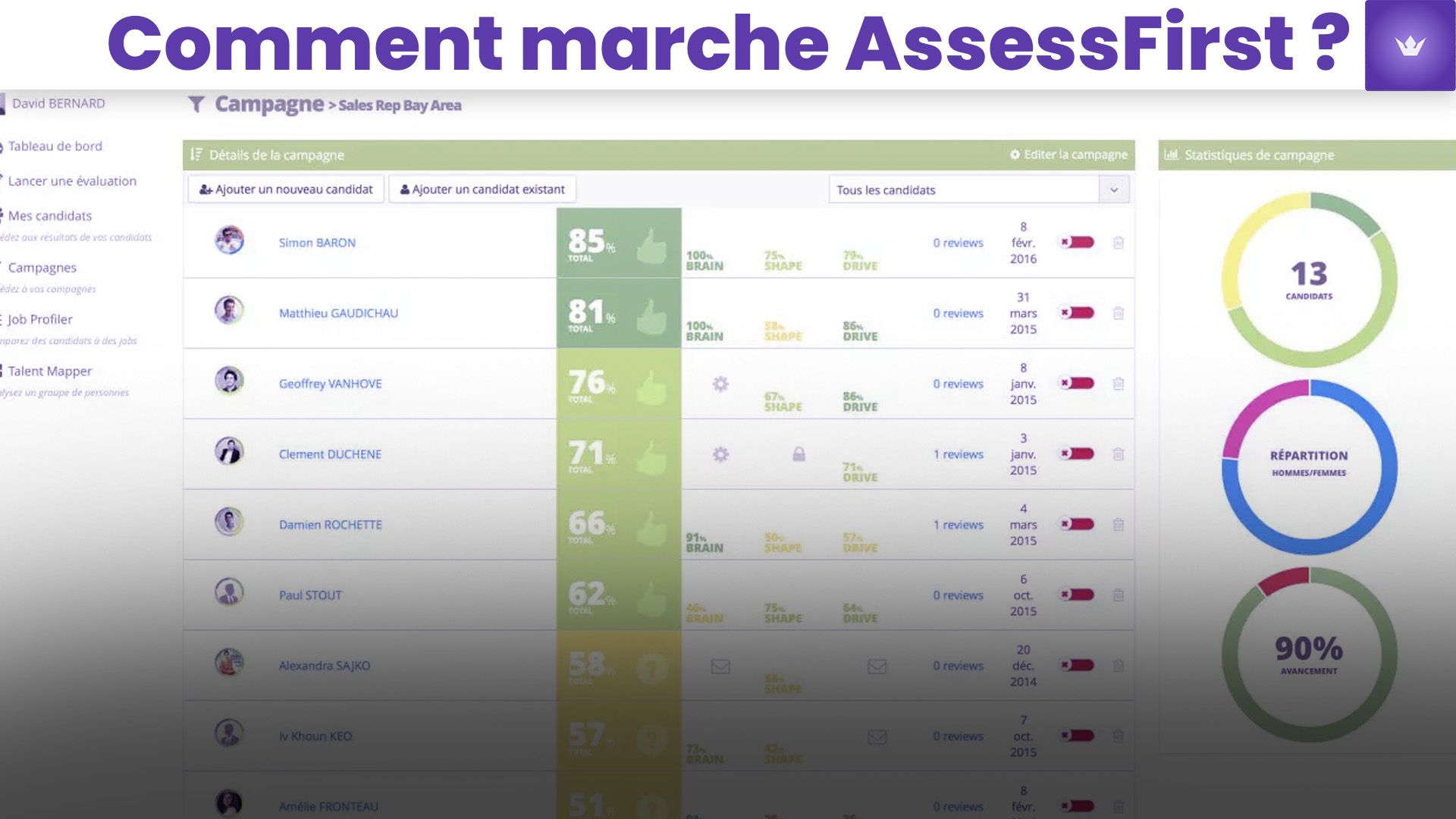Click the thumbs-up icon for Matthieu GAUDICHAU

click(x=651, y=316)
